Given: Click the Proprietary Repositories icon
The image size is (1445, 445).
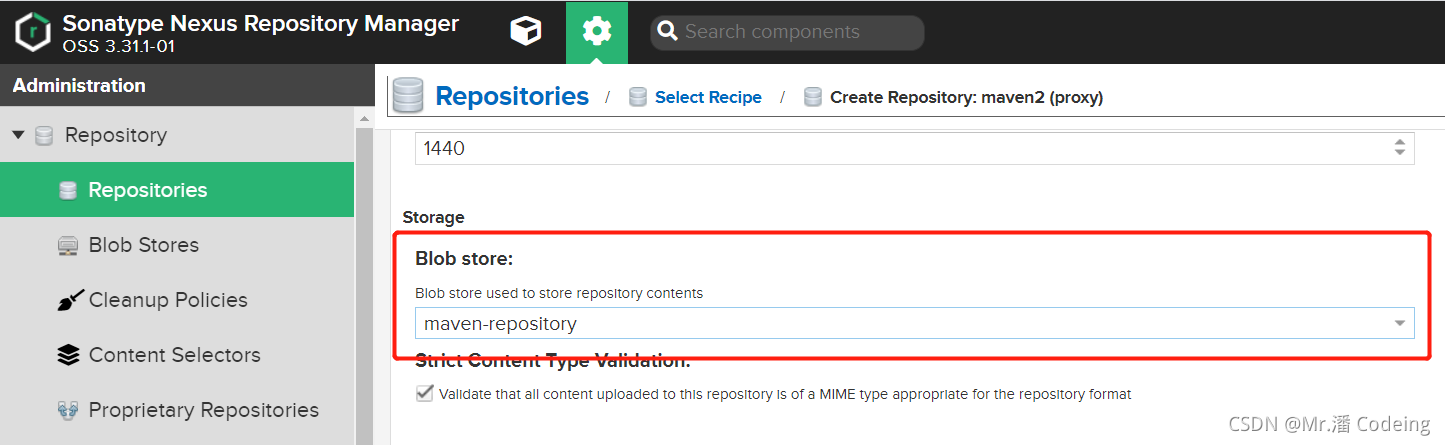Looking at the screenshot, I should coord(68,410).
